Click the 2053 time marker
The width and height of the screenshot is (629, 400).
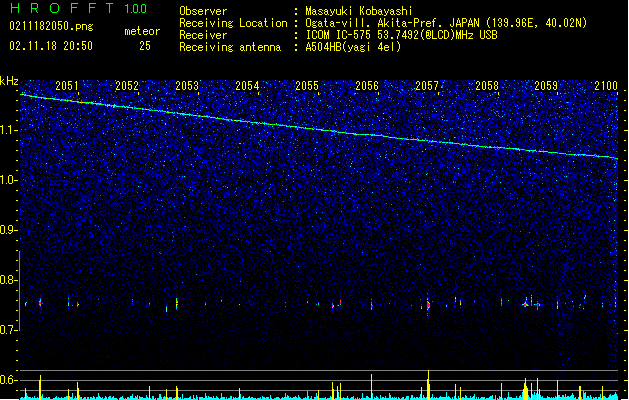[x=187, y=86]
